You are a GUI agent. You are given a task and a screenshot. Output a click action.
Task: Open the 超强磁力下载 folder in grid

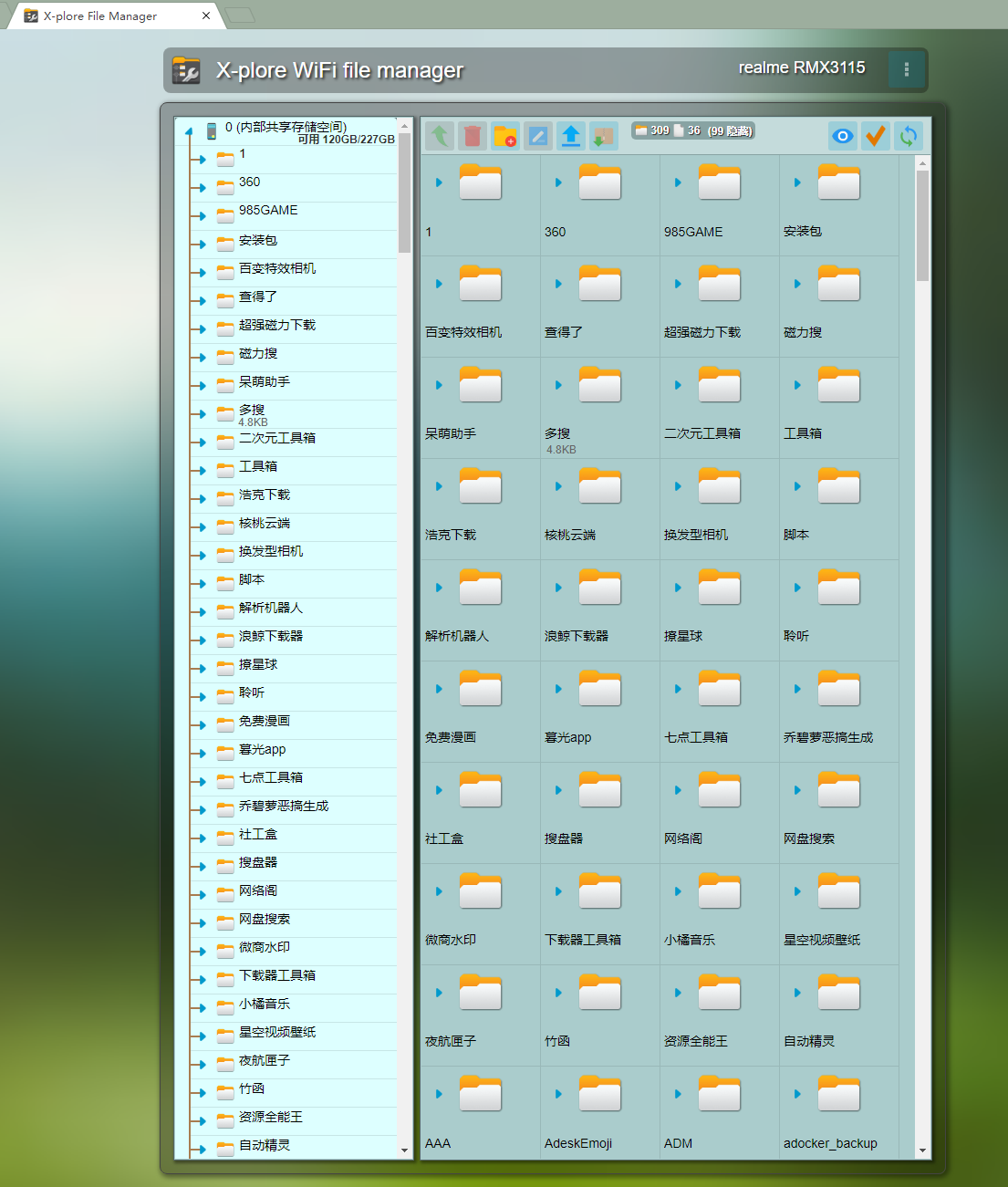click(719, 284)
